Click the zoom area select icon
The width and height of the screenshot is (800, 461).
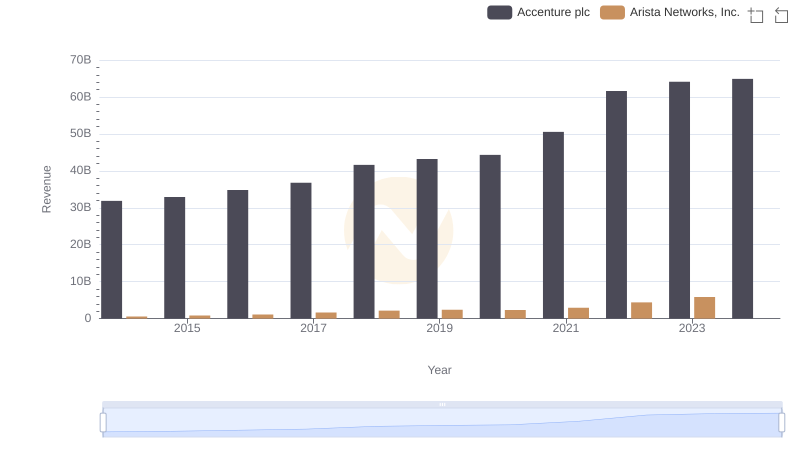click(x=756, y=15)
